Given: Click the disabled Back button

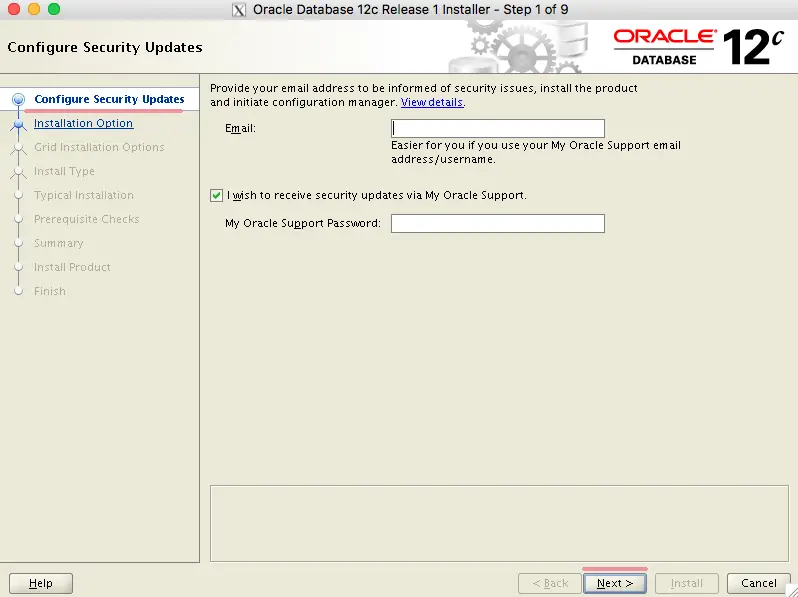Looking at the screenshot, I should coord(550,583).
